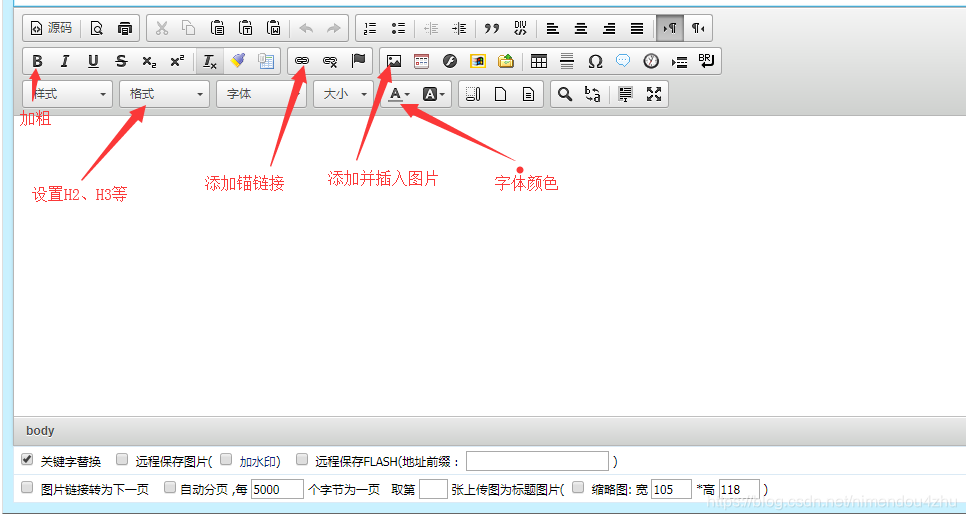Click paste as plain text icon
The width and height of the screenshot is (966, 520).
[x=245, y=28]
